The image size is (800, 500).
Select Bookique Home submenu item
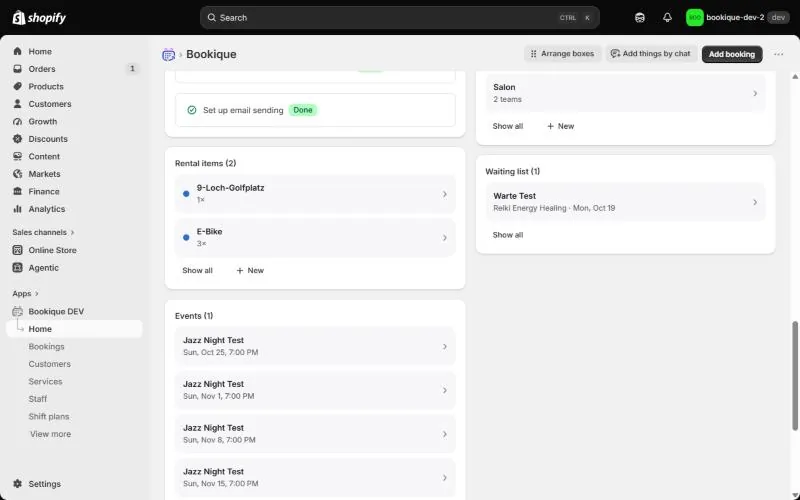(74, 329)
